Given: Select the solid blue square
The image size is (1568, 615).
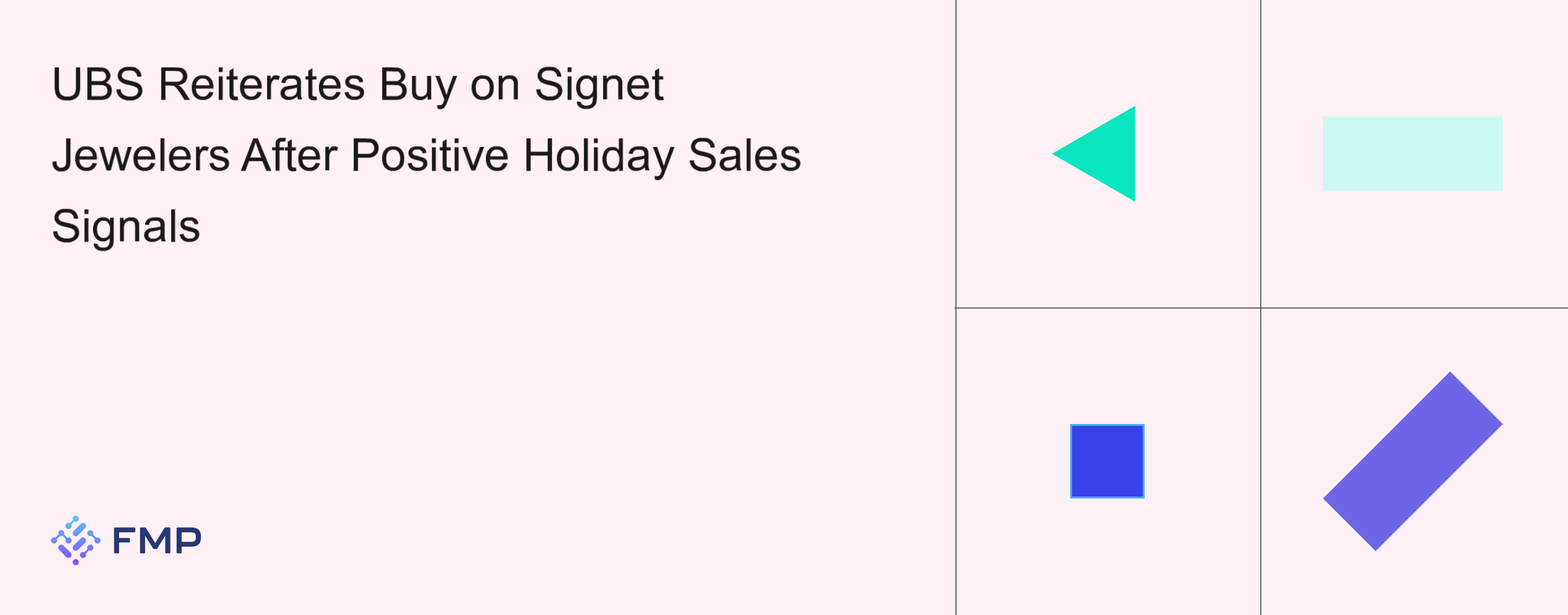Looking at the screenshot, I should pos(1106,461).
